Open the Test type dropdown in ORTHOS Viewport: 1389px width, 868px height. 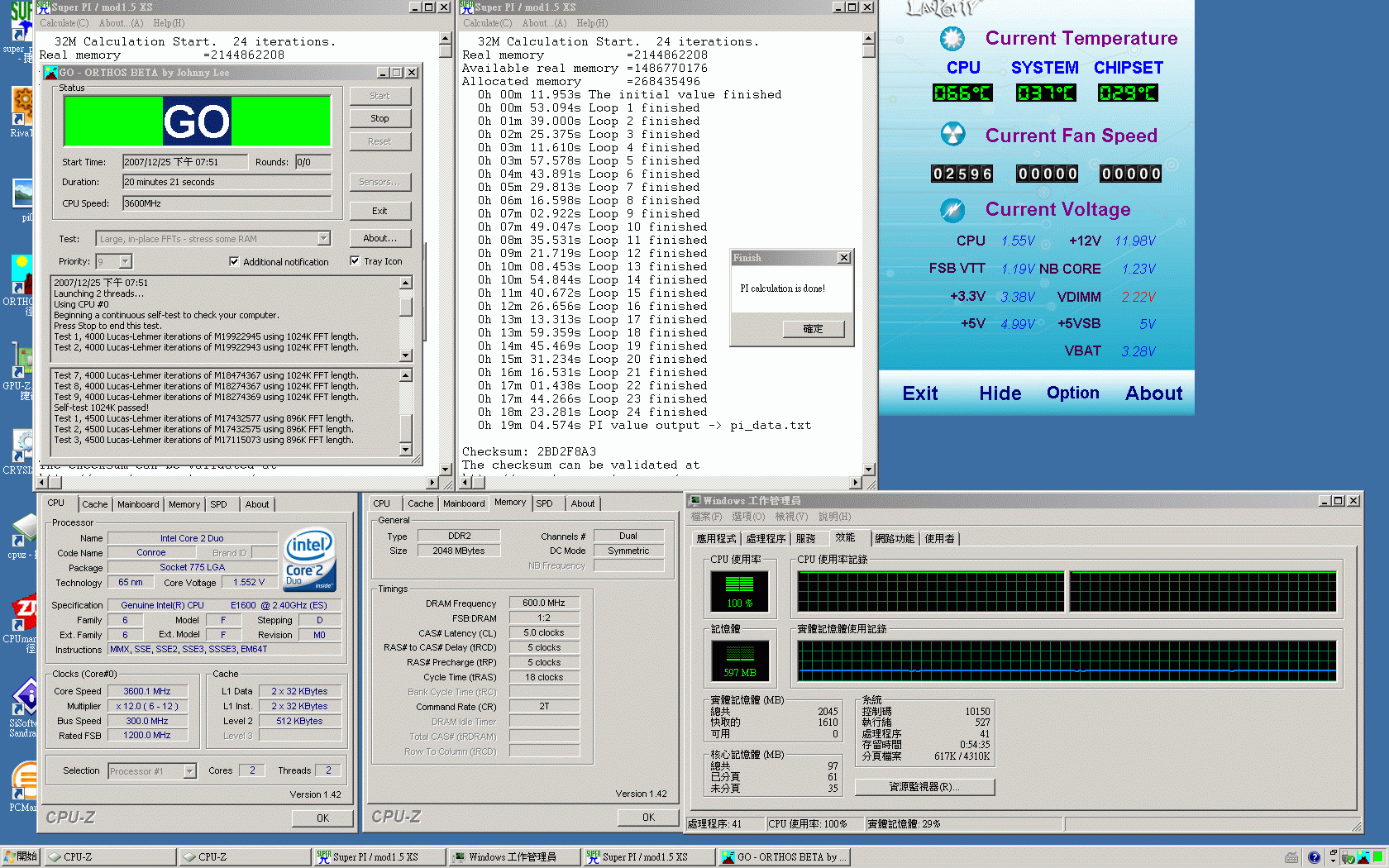(x=324, y=239)
